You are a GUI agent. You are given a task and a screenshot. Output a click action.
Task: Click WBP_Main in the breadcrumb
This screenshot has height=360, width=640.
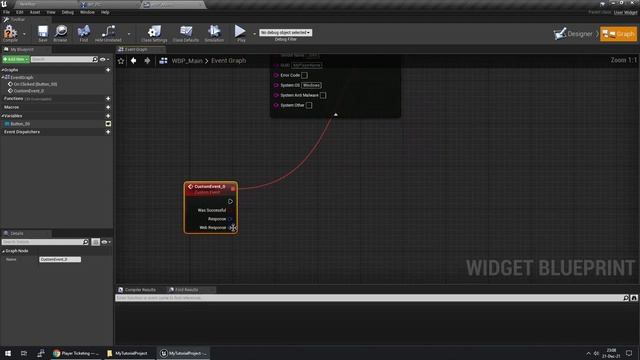point(187,60)
